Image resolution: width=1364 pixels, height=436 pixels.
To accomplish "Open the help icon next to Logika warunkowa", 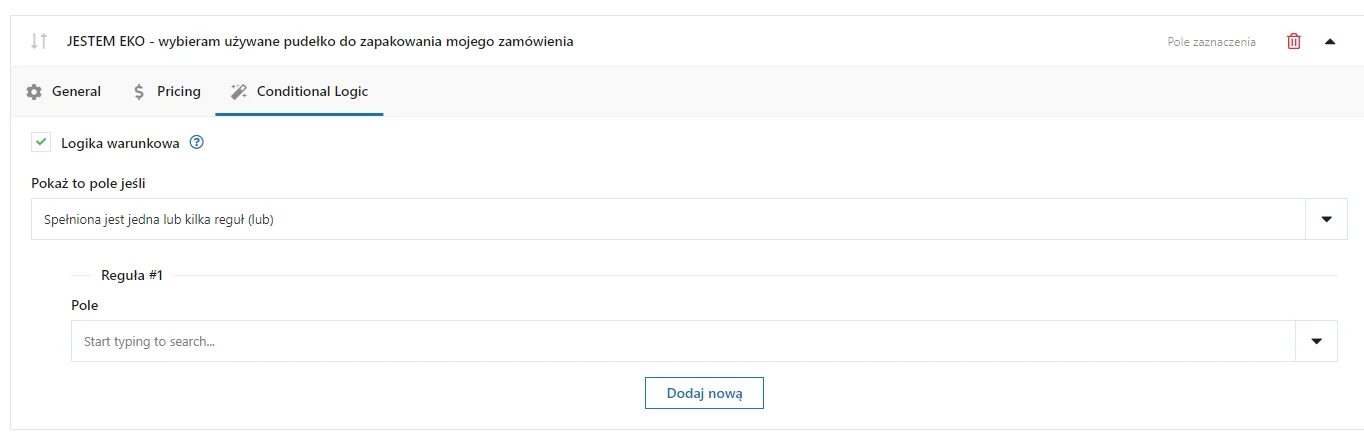I will pyautogui.click(x=197, y=143).
